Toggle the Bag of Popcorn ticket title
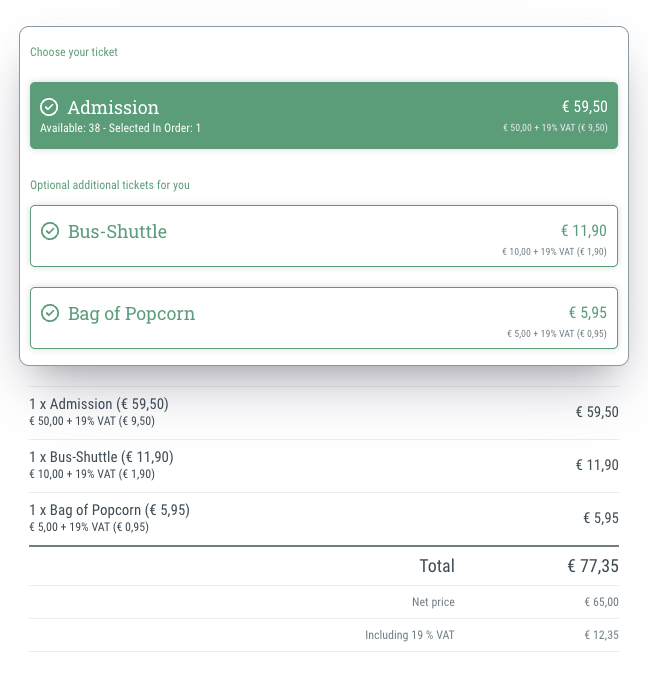 point(131,314)
